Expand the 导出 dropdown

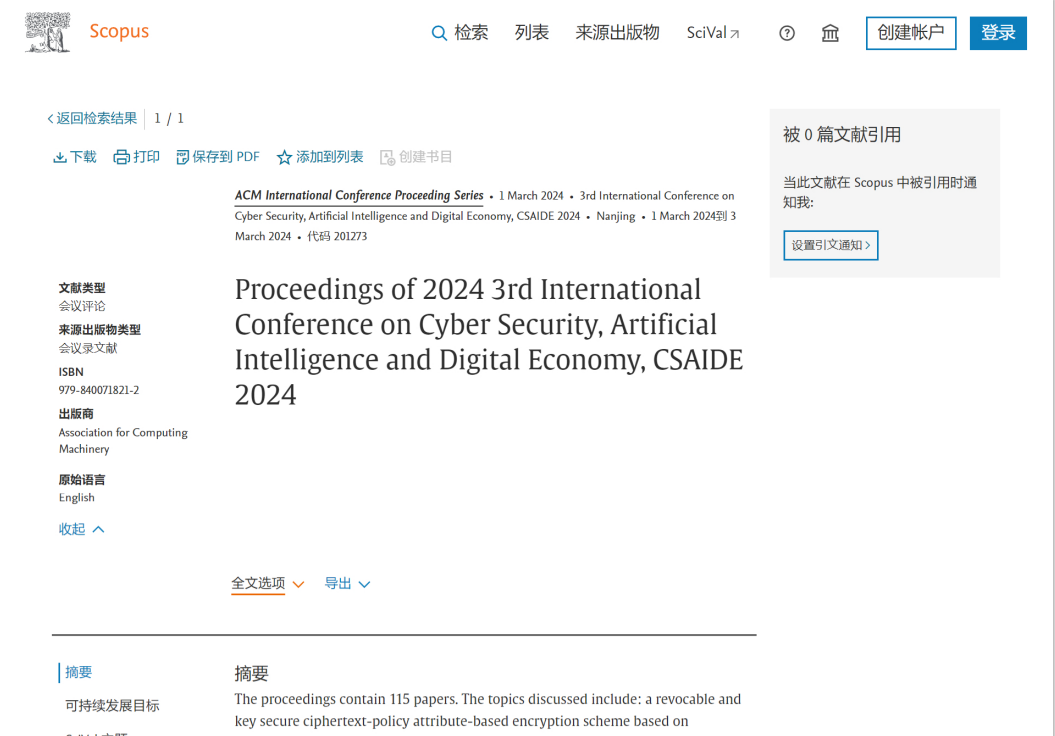pyautogui.click(x=347, y=584)
